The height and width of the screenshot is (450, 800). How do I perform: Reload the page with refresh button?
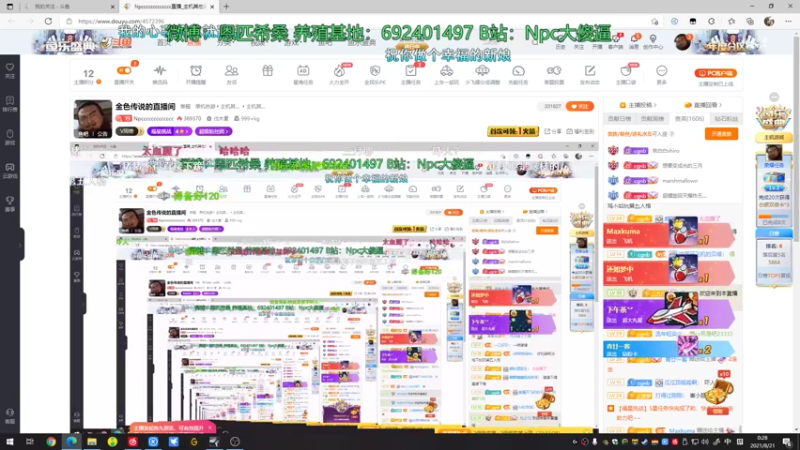tap(48, 21)
